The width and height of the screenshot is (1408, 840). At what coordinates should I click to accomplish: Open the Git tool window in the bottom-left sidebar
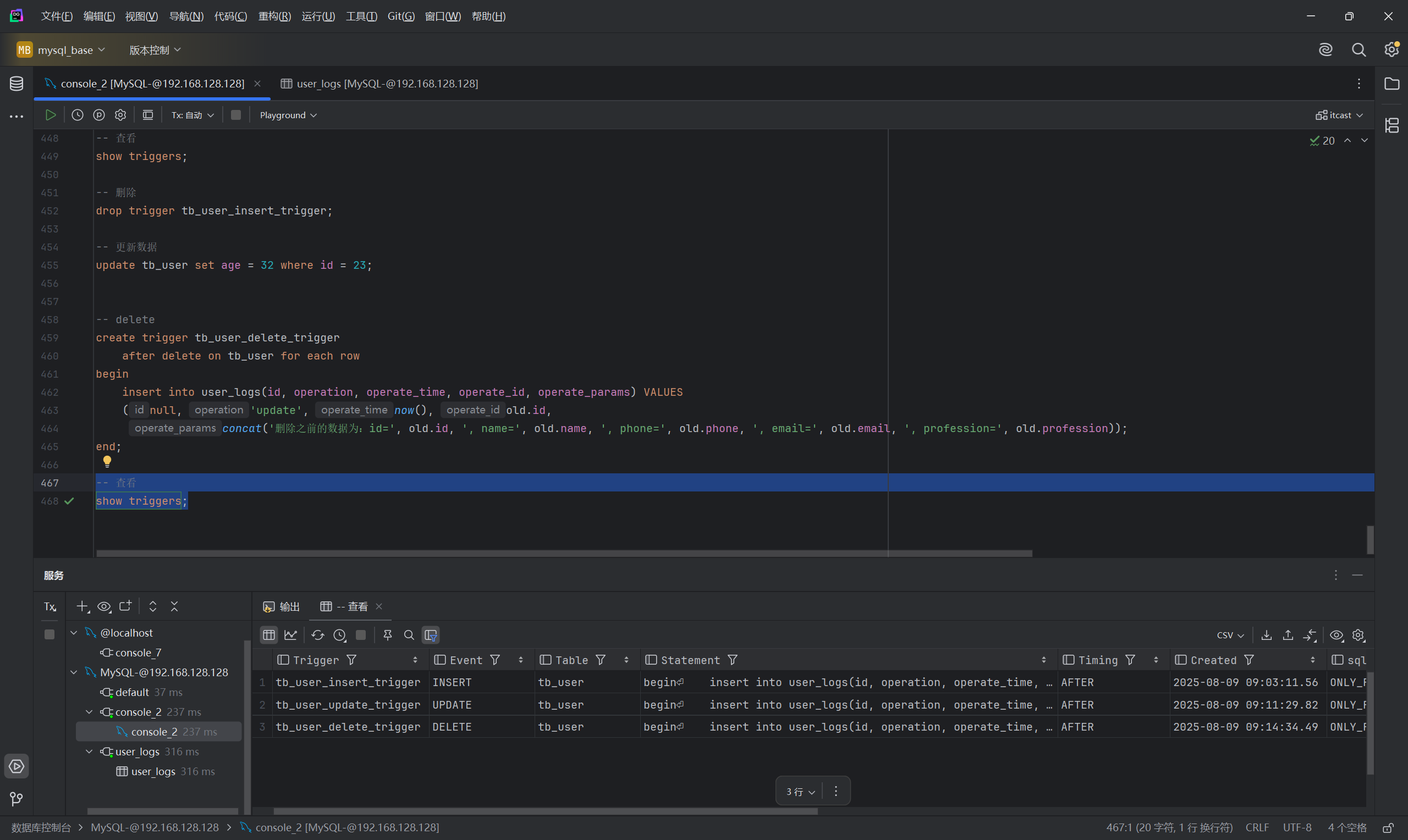coord(16,799)
